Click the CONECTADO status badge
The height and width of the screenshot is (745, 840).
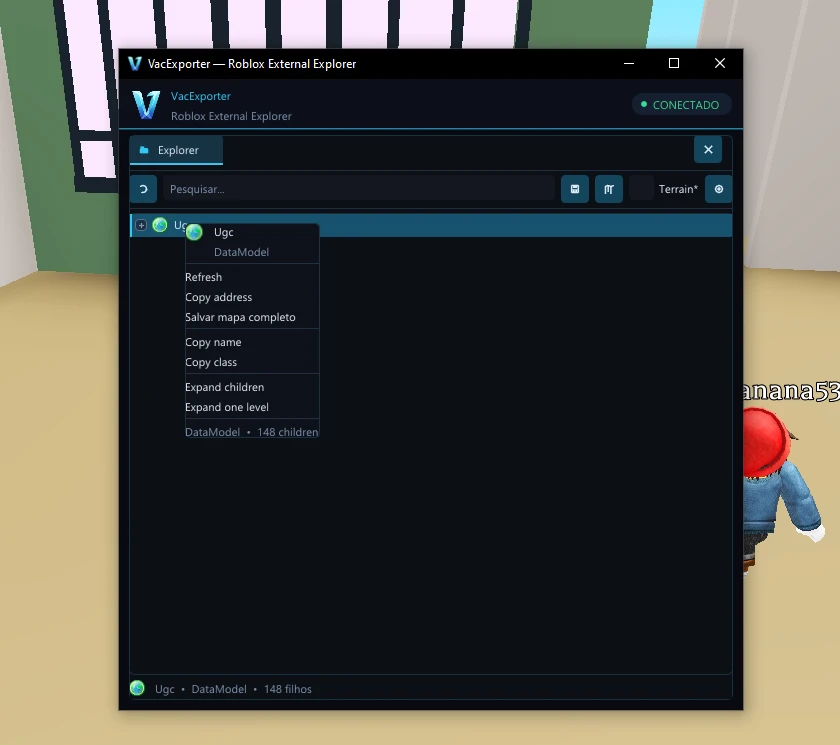681,105
